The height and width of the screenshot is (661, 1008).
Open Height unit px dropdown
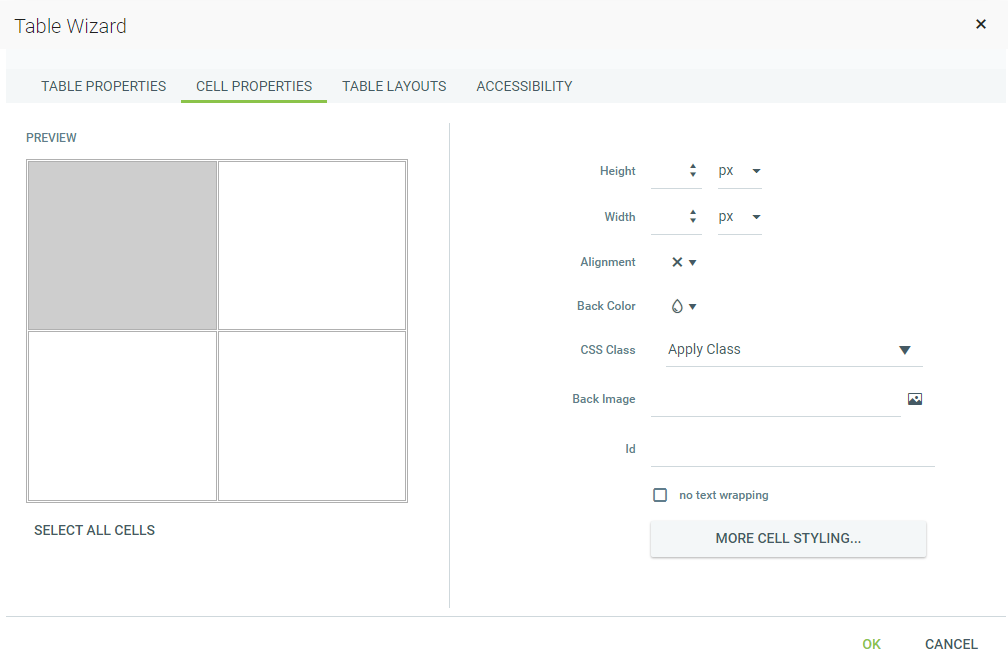740,171
